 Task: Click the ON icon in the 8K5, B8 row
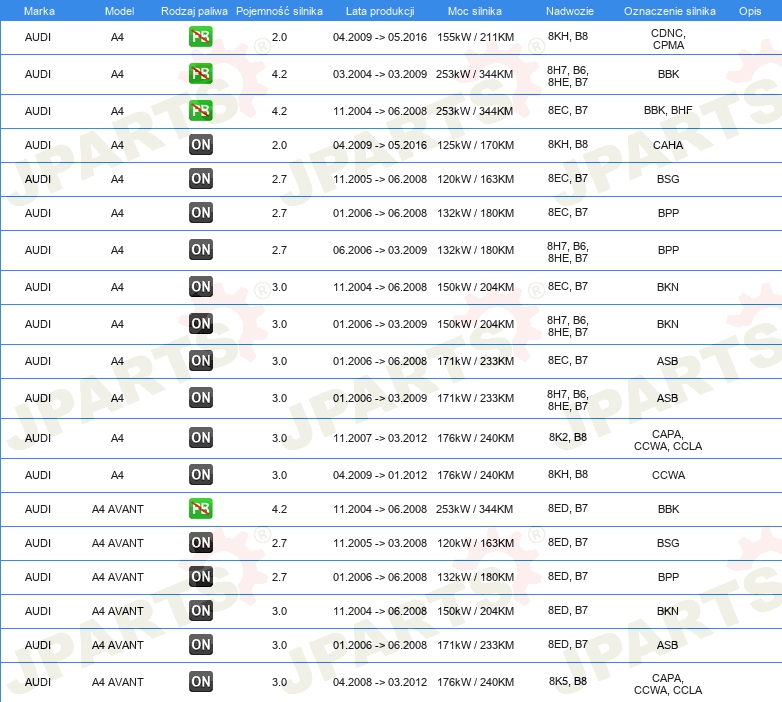(x=201, y=682)
